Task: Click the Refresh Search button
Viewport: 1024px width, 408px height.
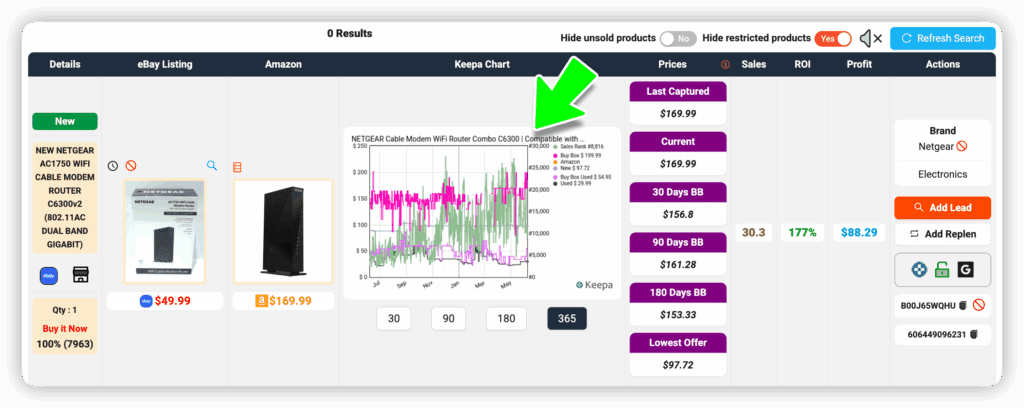Action: [x=942, y=39]
